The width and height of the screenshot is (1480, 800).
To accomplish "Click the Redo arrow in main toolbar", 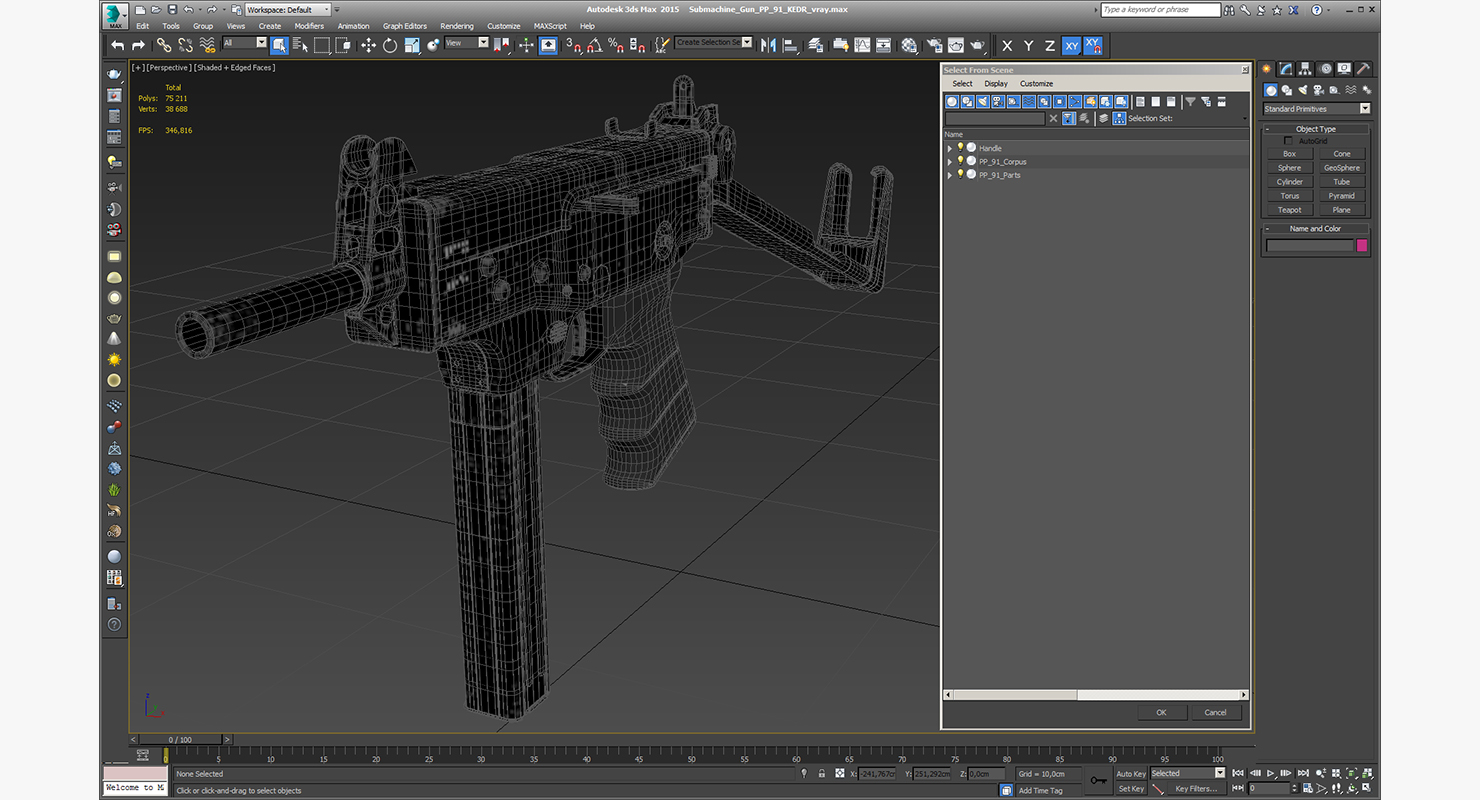I will point(138,45).
